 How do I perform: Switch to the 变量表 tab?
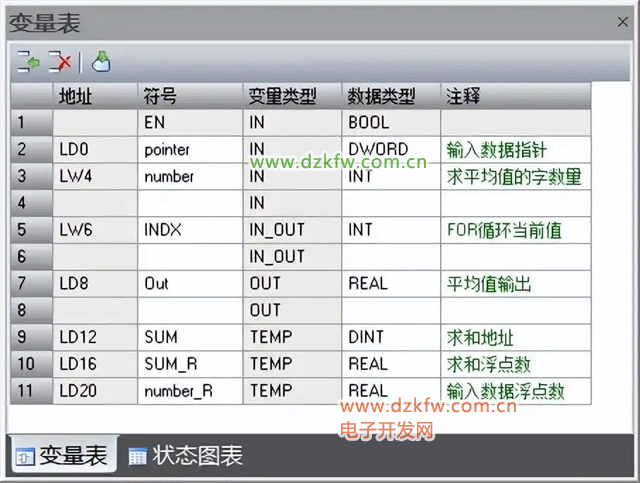(62, 457)
